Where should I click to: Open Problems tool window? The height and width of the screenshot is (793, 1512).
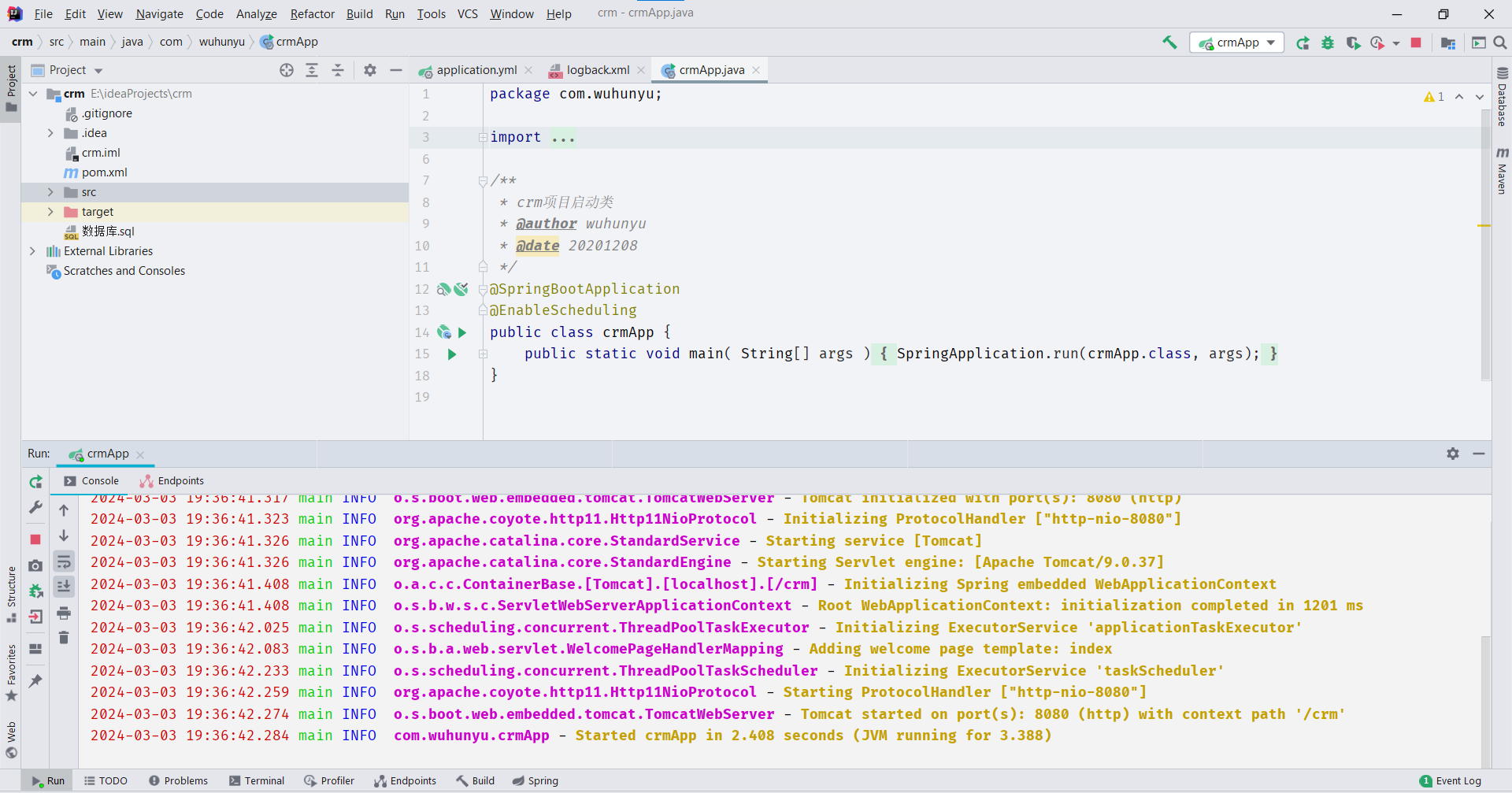[x=178, y=781]
